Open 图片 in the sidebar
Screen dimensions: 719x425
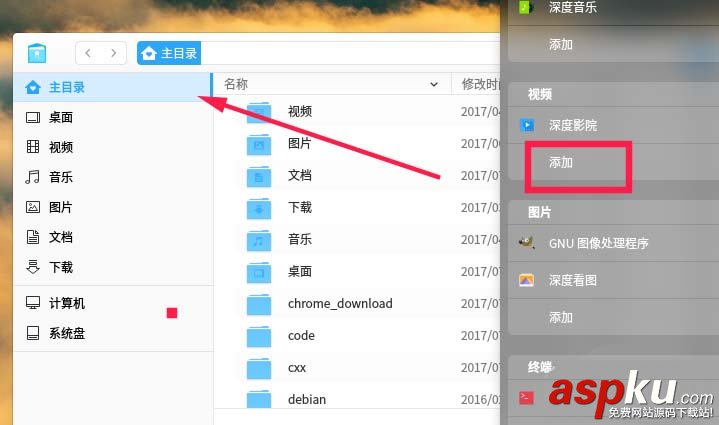(x=113, y=207)
